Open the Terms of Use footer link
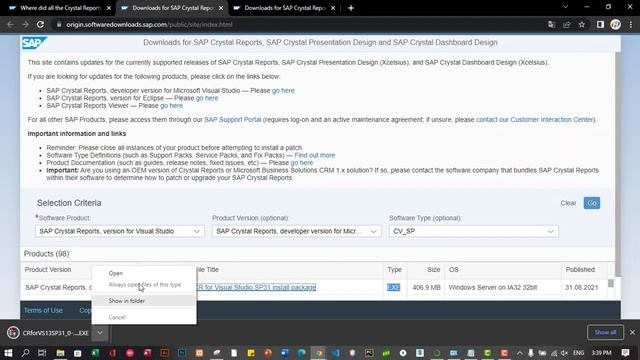This screenshot has height=360, width=640. (43, 310)
